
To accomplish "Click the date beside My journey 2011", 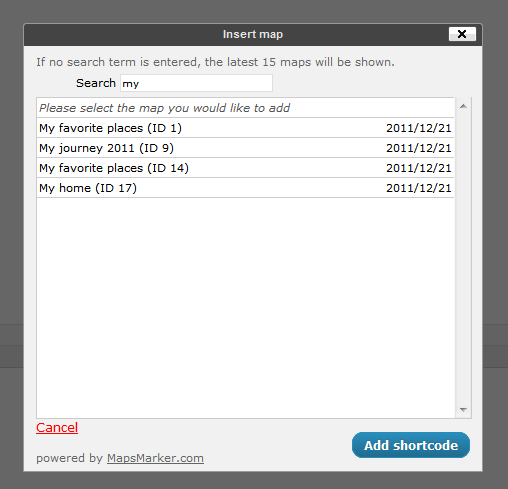I will [x=419, y=148].
